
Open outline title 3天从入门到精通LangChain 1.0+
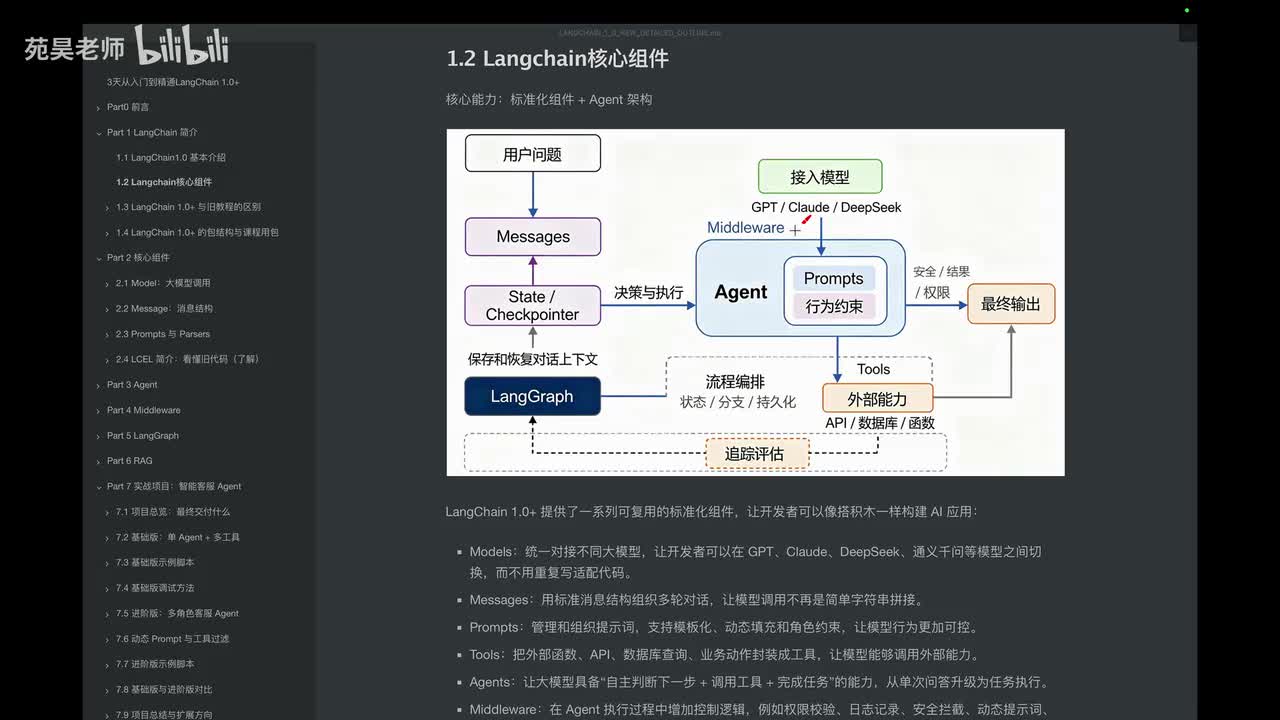click(x=173, y=82)
